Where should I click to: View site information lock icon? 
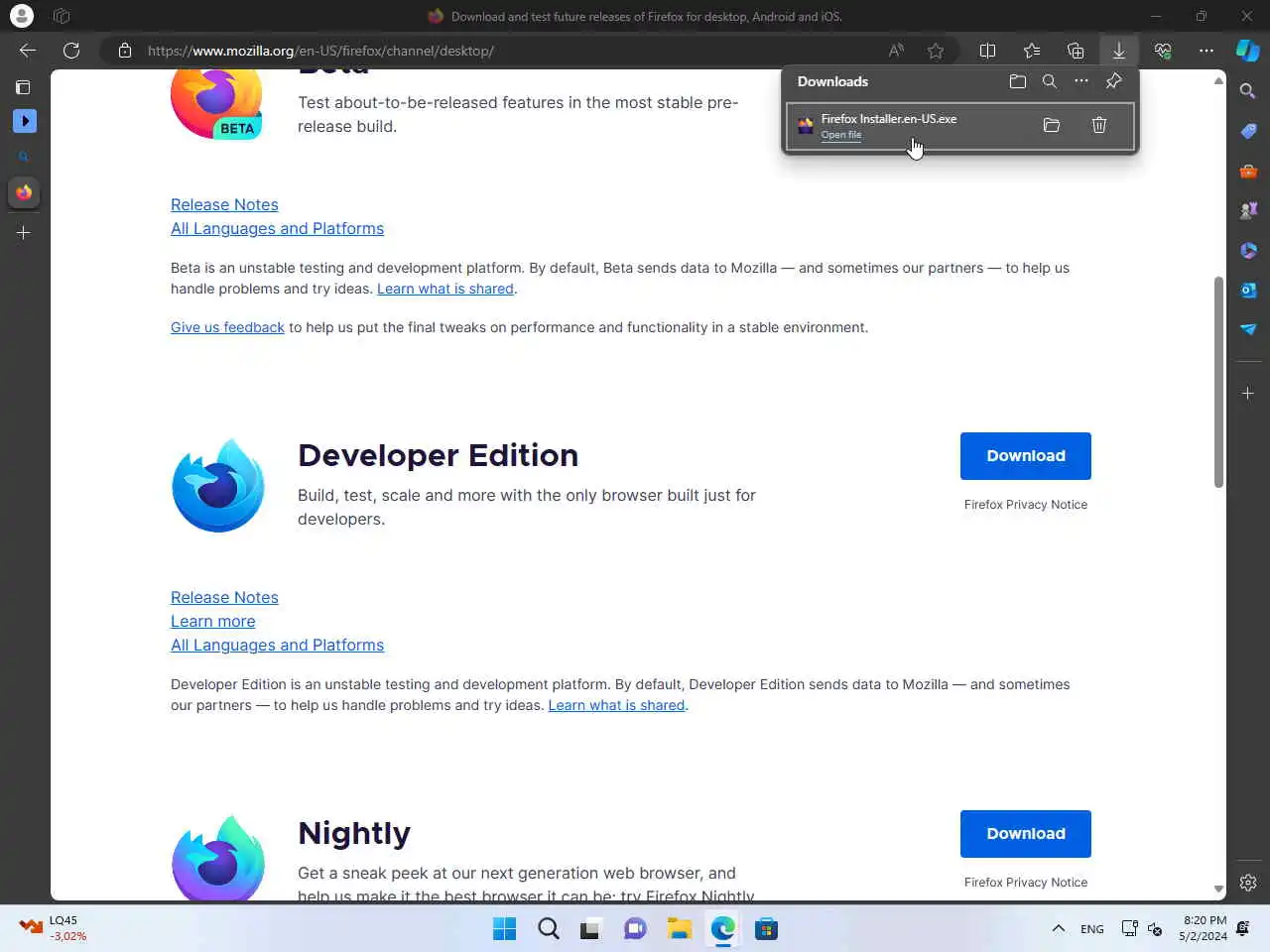pyautogui.click(x=125, y=51)
